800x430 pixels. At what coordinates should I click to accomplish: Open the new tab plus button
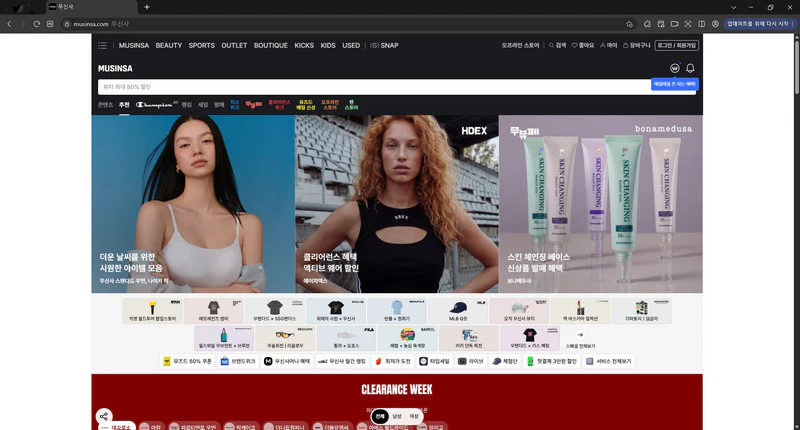147,7
